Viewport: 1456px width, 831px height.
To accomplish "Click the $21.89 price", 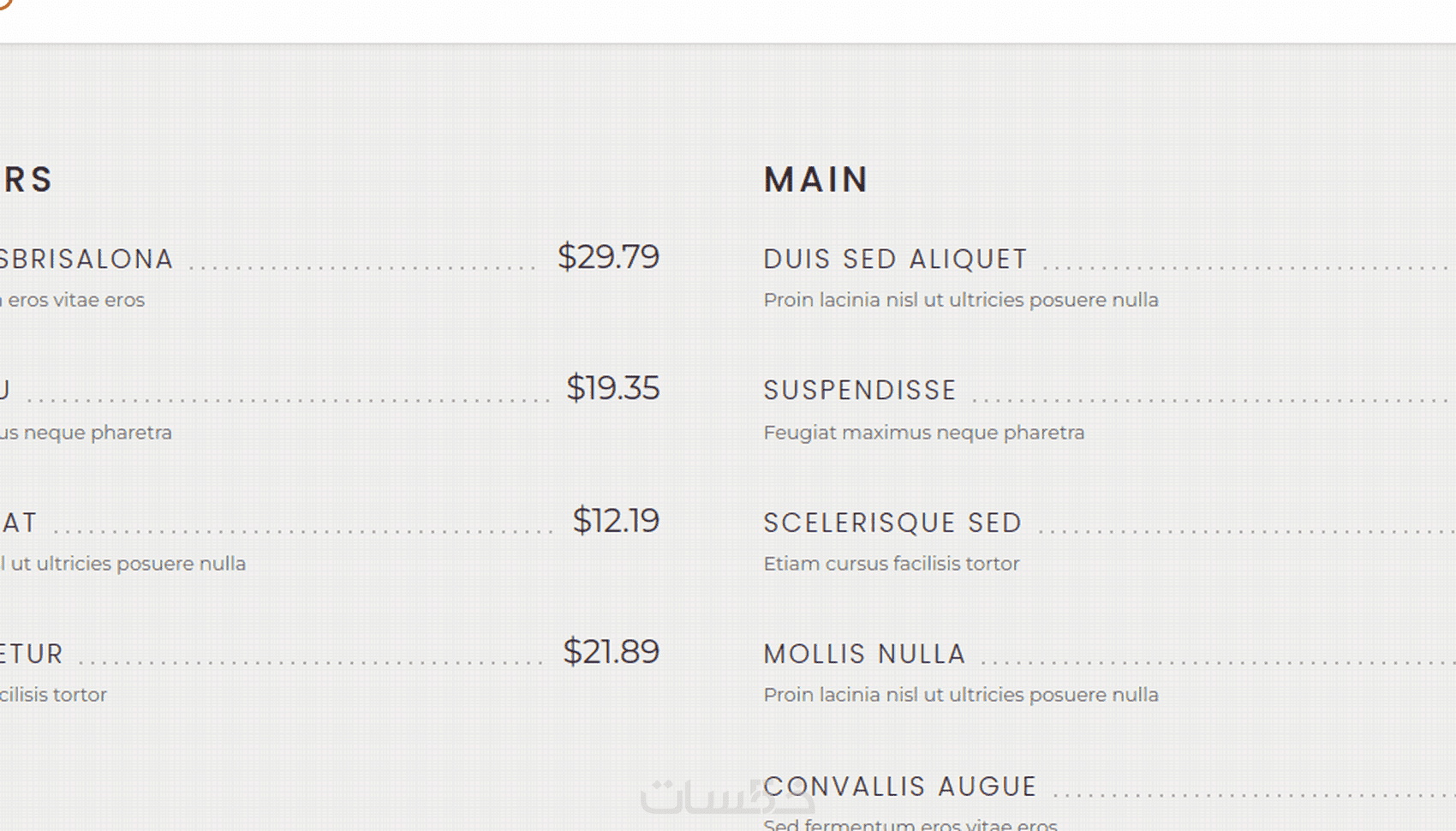I will coord(611,652).
